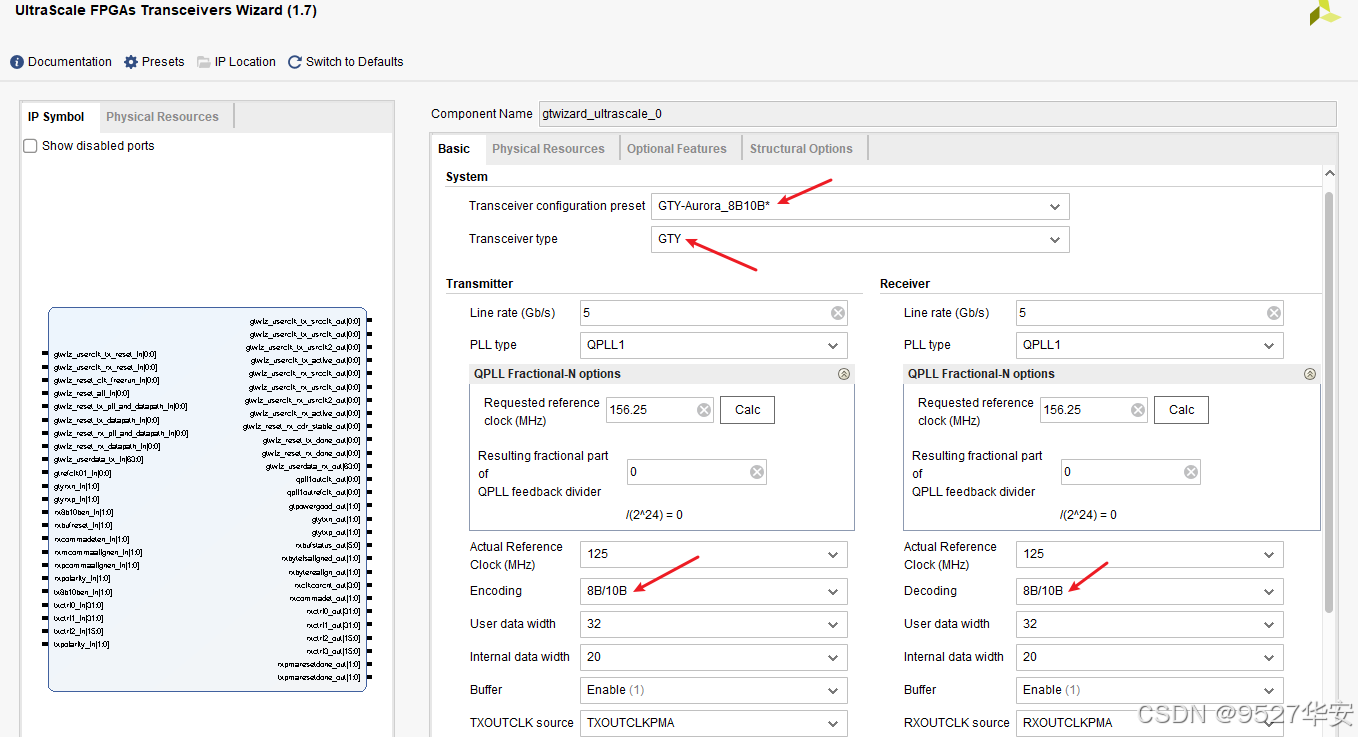Viewport: 1358px width, 737px height.
Task: Collapse Receiver QPLL Fractional-N options
Action: 1310,374
